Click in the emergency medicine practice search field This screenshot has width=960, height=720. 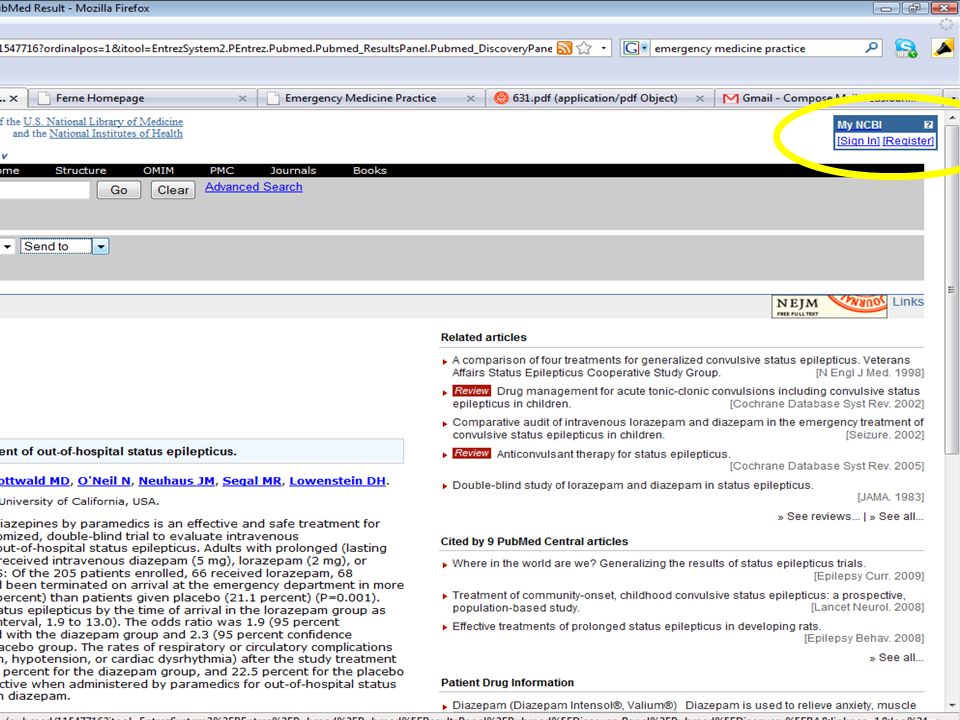click(x=757, y=48)
